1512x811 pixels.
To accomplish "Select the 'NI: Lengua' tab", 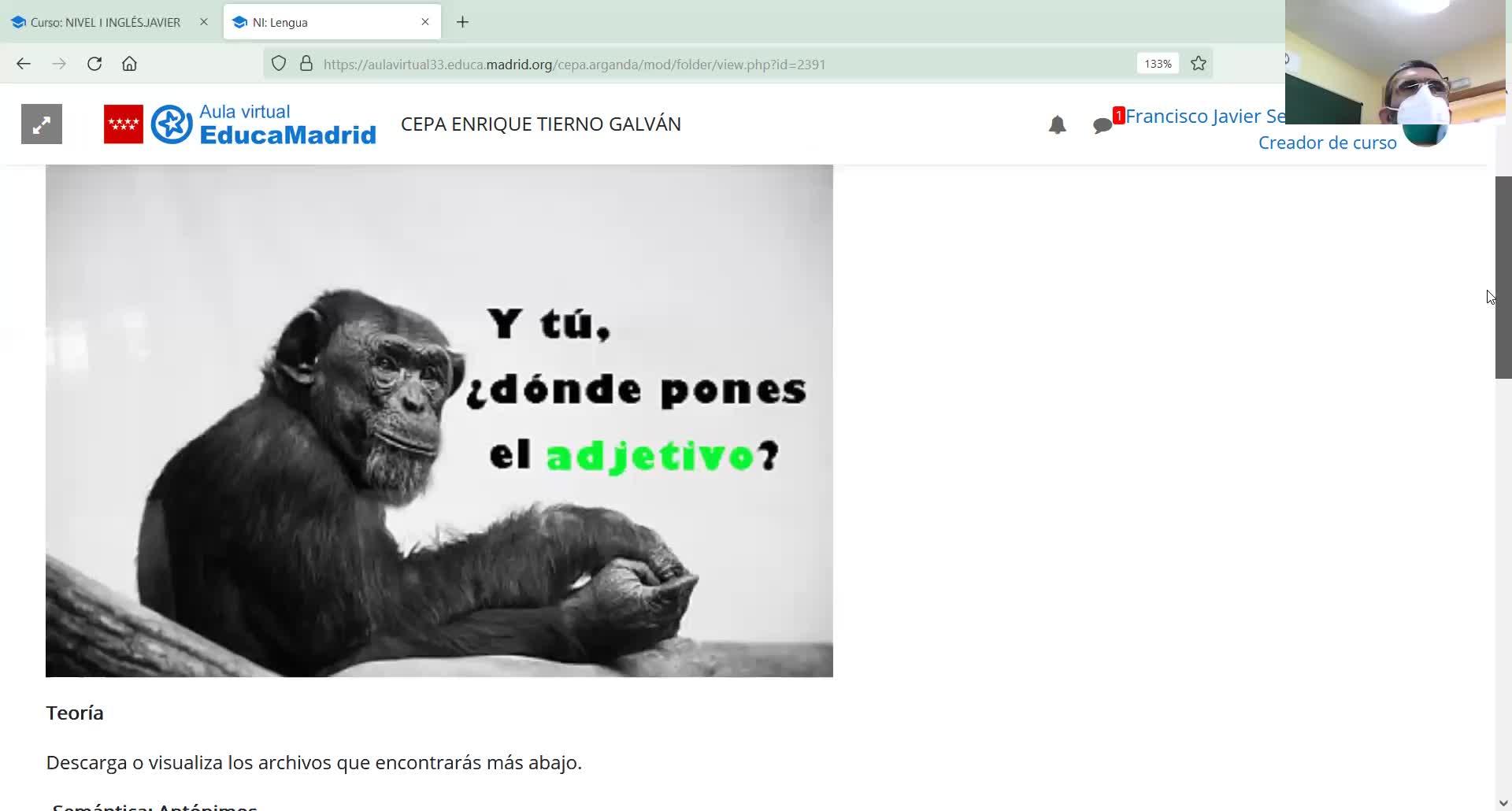I will pyautogui.click(x=332, y=22).
